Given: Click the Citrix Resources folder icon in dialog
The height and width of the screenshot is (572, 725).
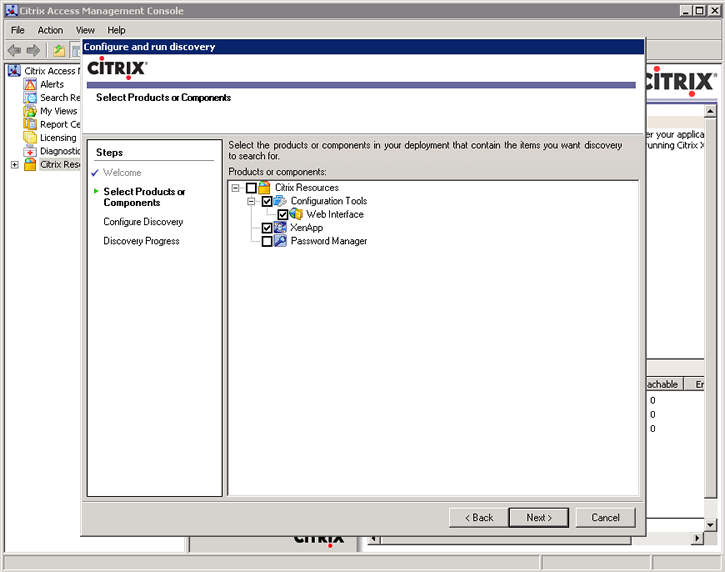Looking at the screenshot, I should click(264, 188).
